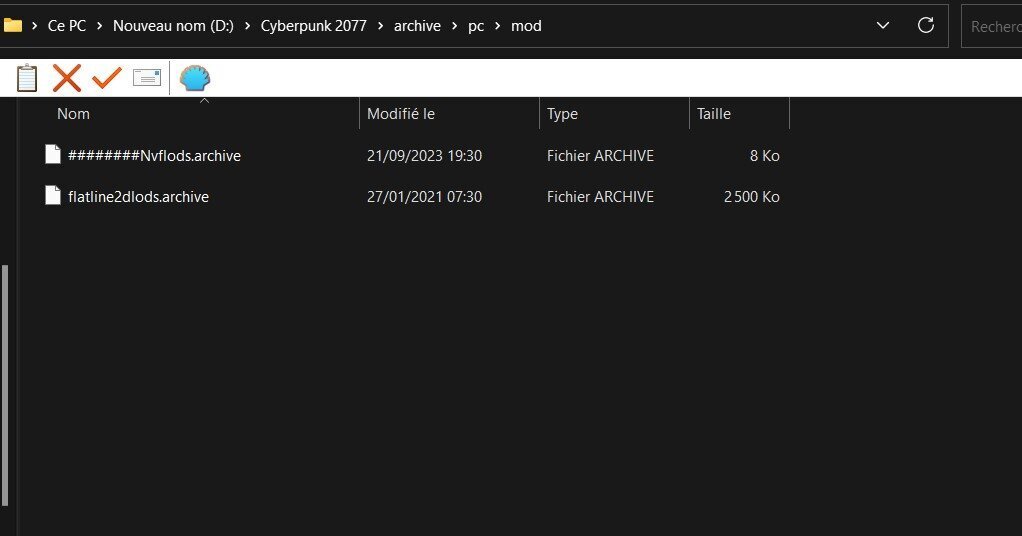
Task: Open the address bar history dropdown
Action: coord(882,25)
